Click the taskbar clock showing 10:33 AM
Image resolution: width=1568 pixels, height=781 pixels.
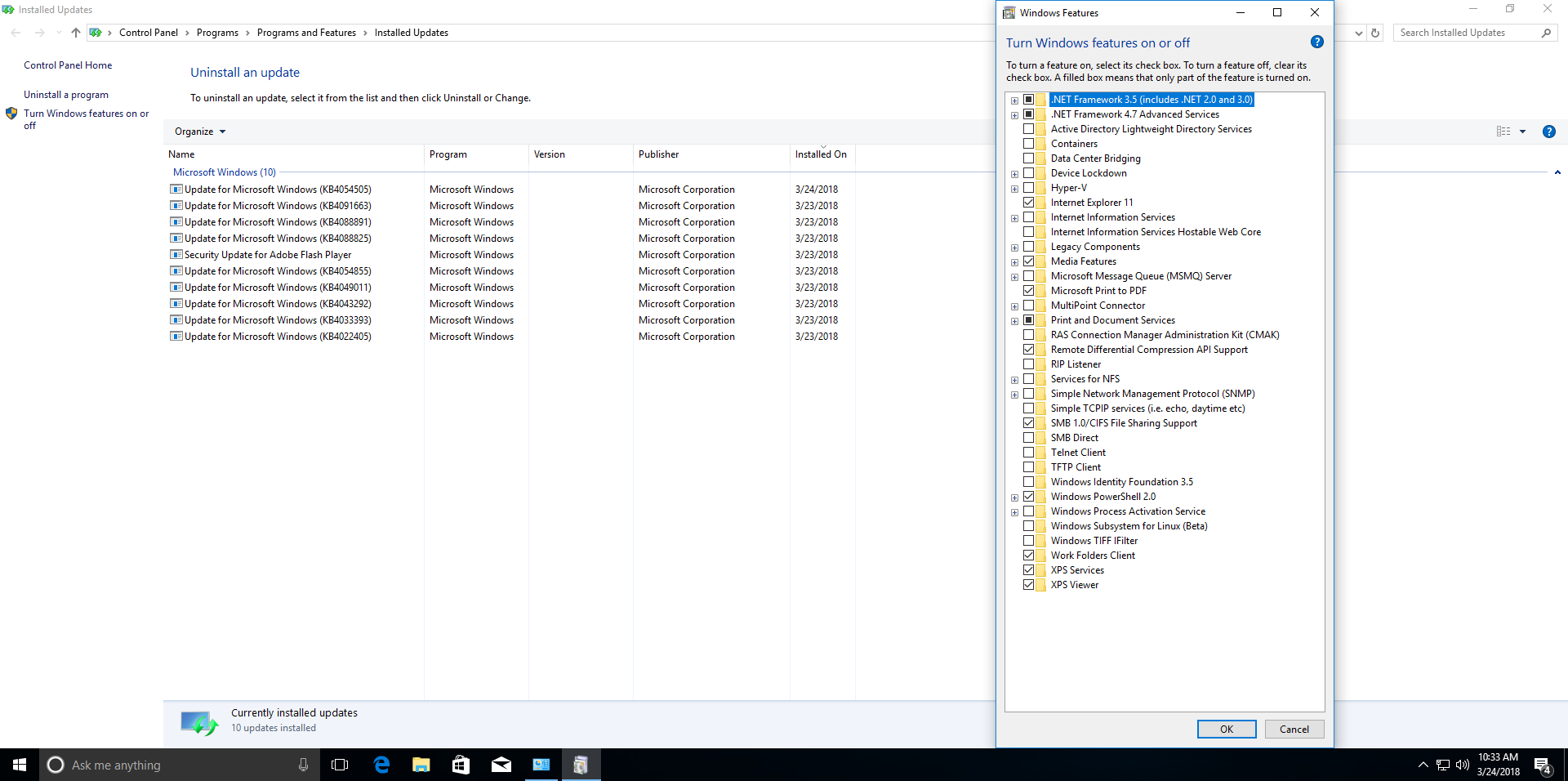click(x=1498, y=765)
